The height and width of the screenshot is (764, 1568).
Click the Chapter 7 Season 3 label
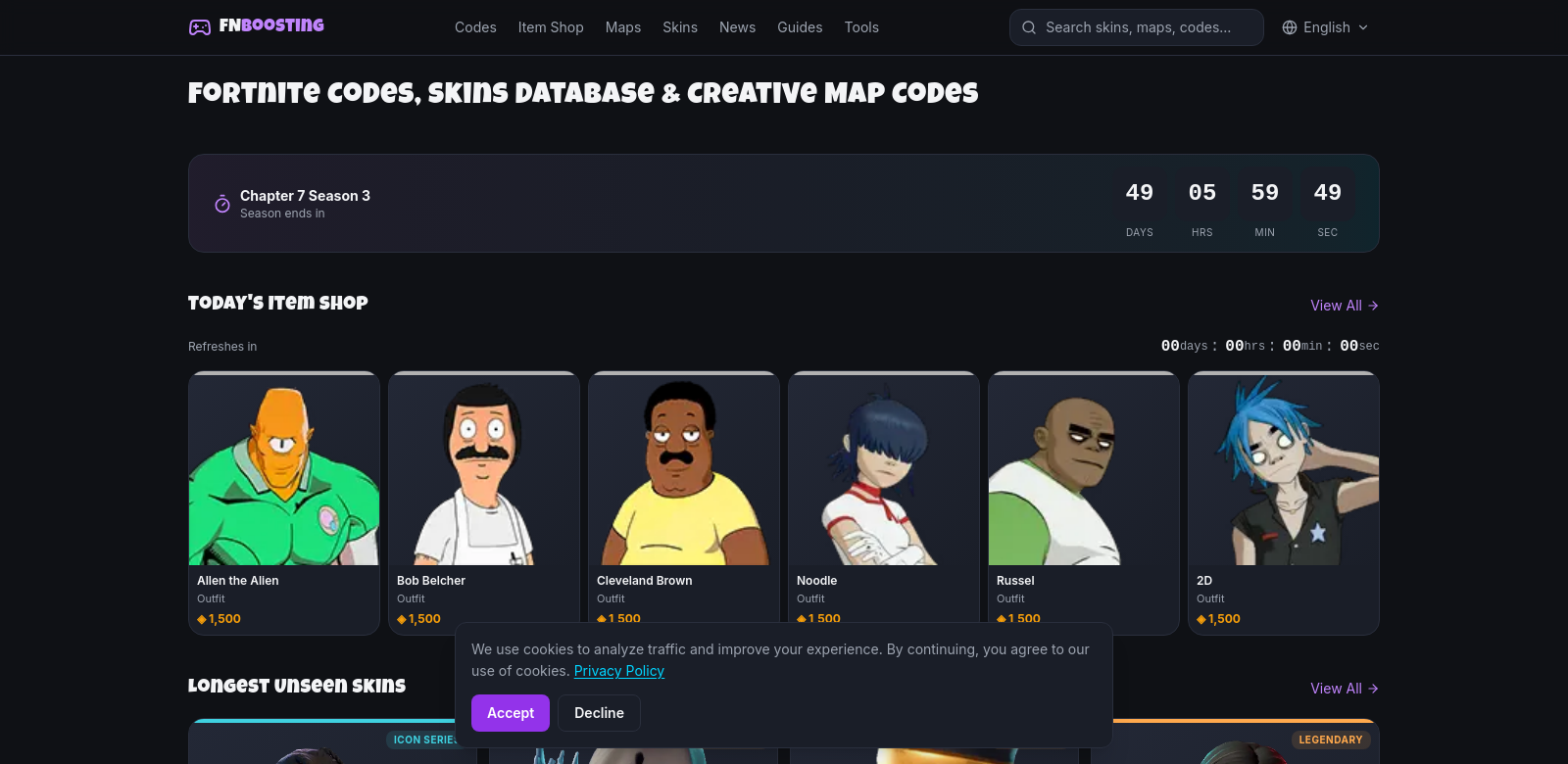[305, 196]
